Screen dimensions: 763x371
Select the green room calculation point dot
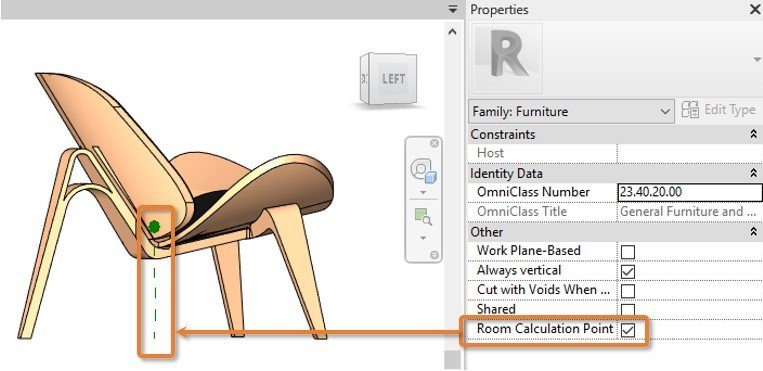point(154,226)
